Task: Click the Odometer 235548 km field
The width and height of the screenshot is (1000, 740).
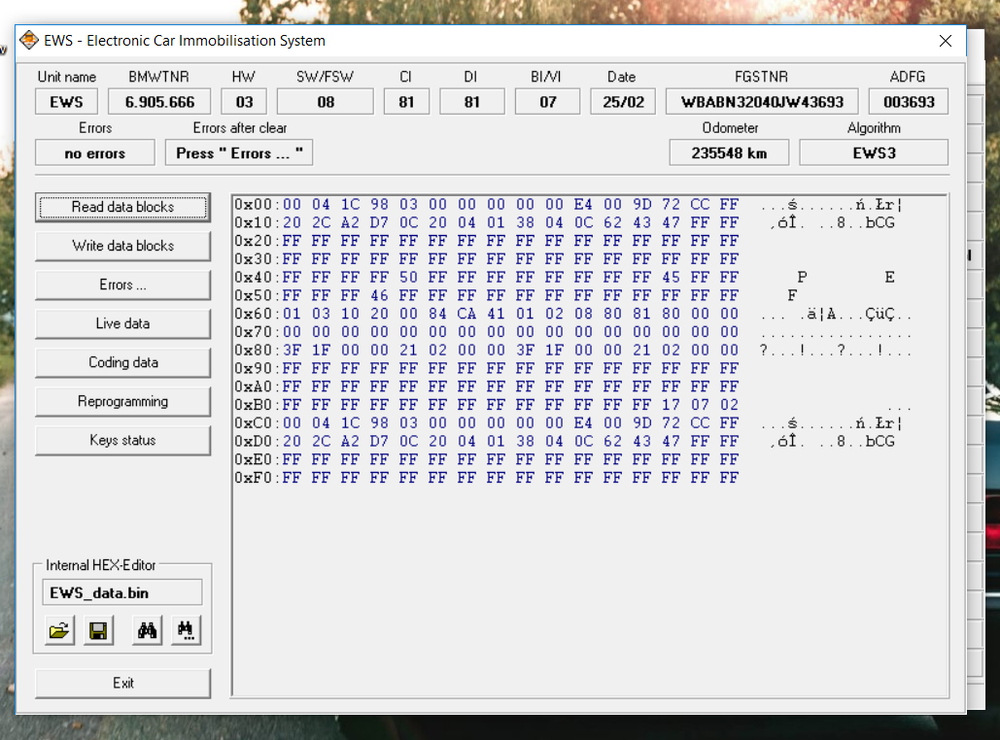Action: (x=729, y=153)
